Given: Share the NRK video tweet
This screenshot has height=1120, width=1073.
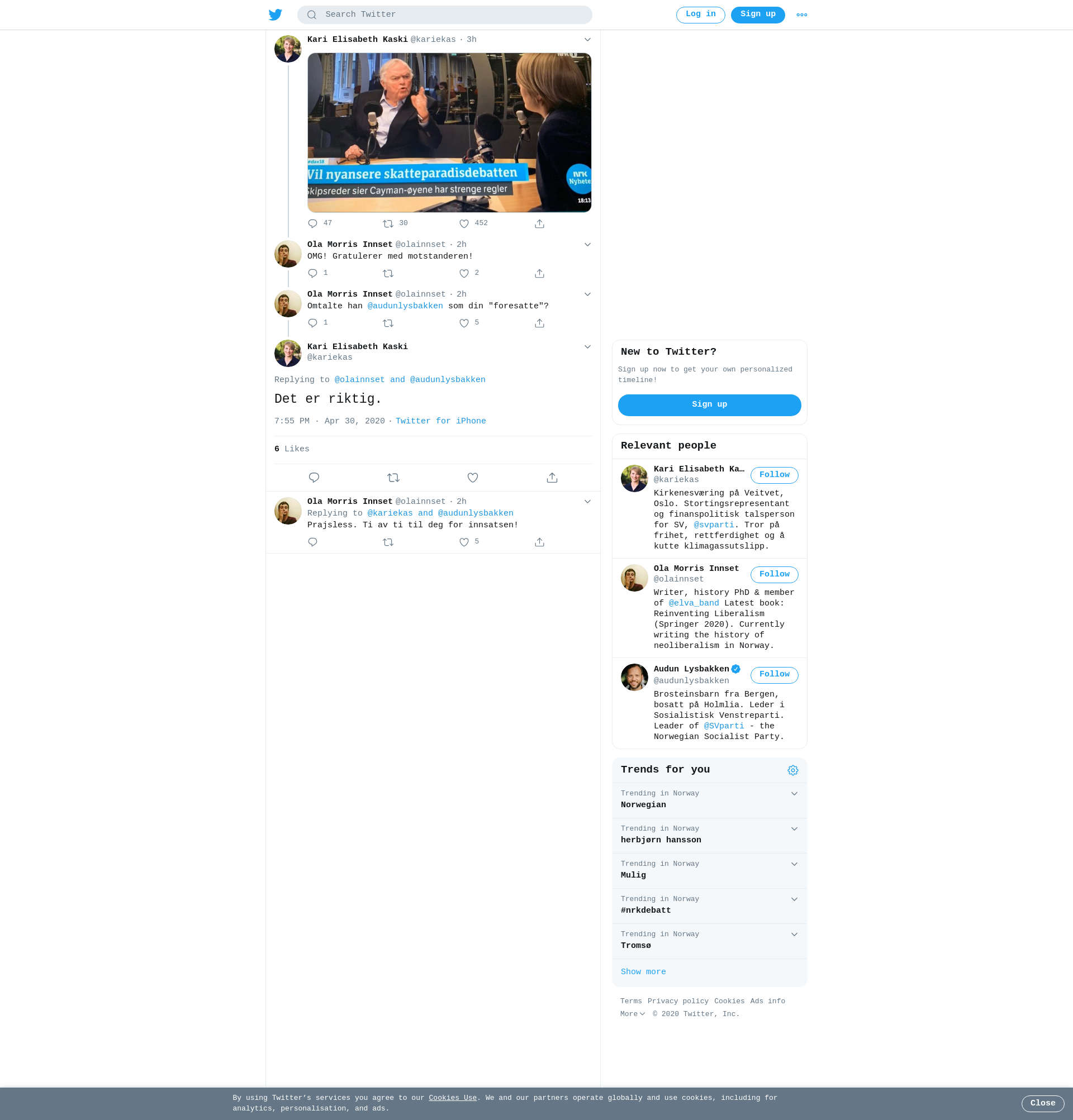Looking at the screenshot, I should click(539, 224).
